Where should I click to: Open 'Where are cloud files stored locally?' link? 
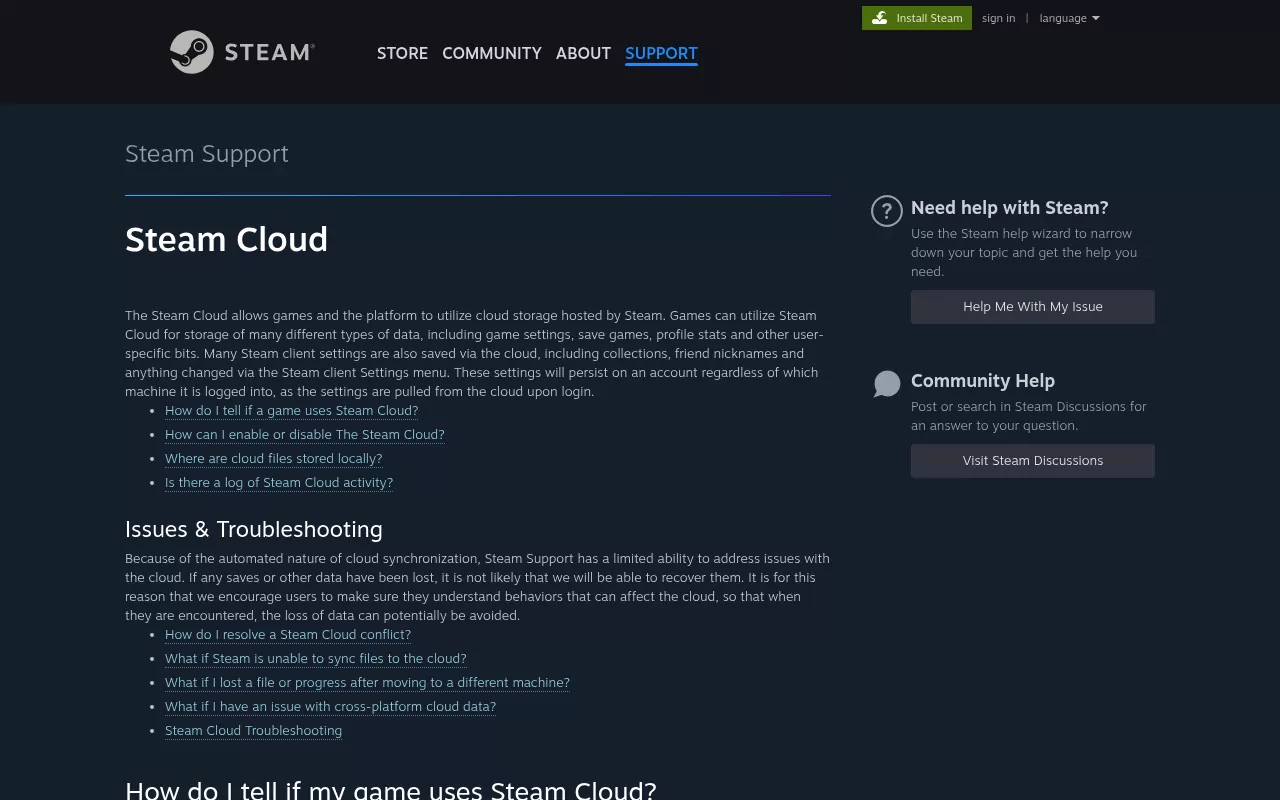tap(273, 459)
